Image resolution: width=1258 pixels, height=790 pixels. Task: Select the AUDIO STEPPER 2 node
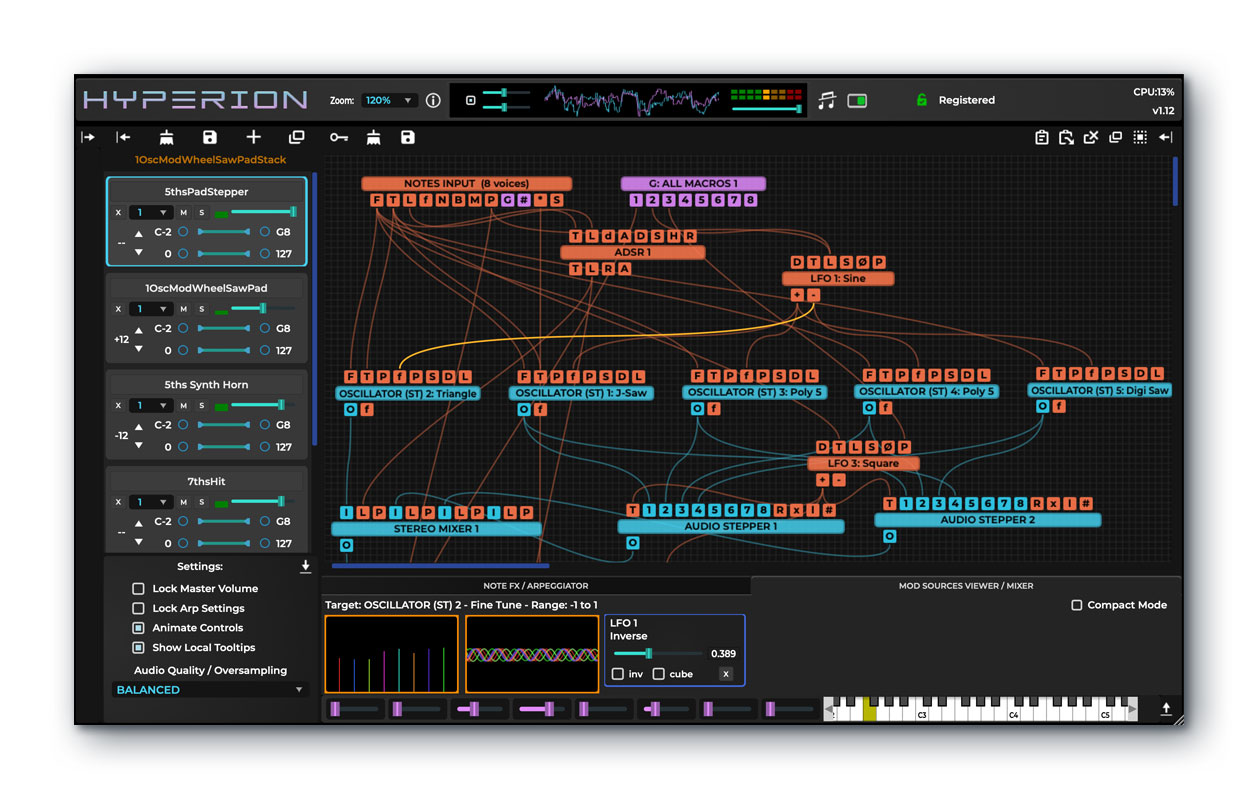coord(988,520)
